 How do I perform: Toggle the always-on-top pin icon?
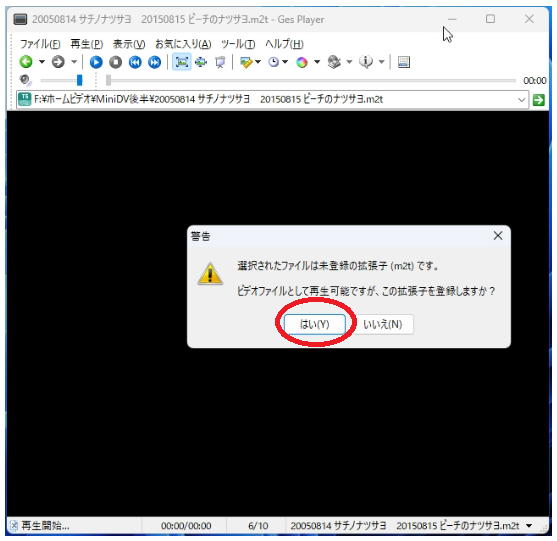[220, 62]
